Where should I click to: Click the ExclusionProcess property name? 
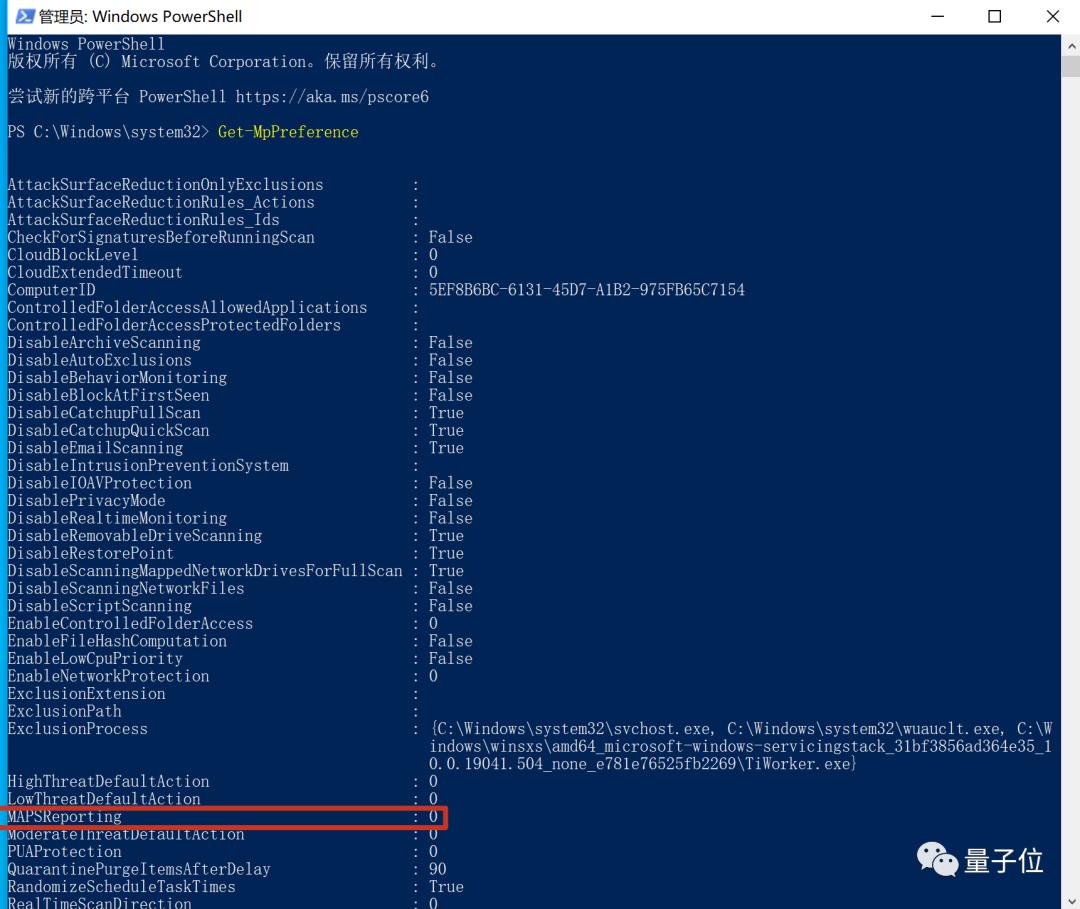78,729
